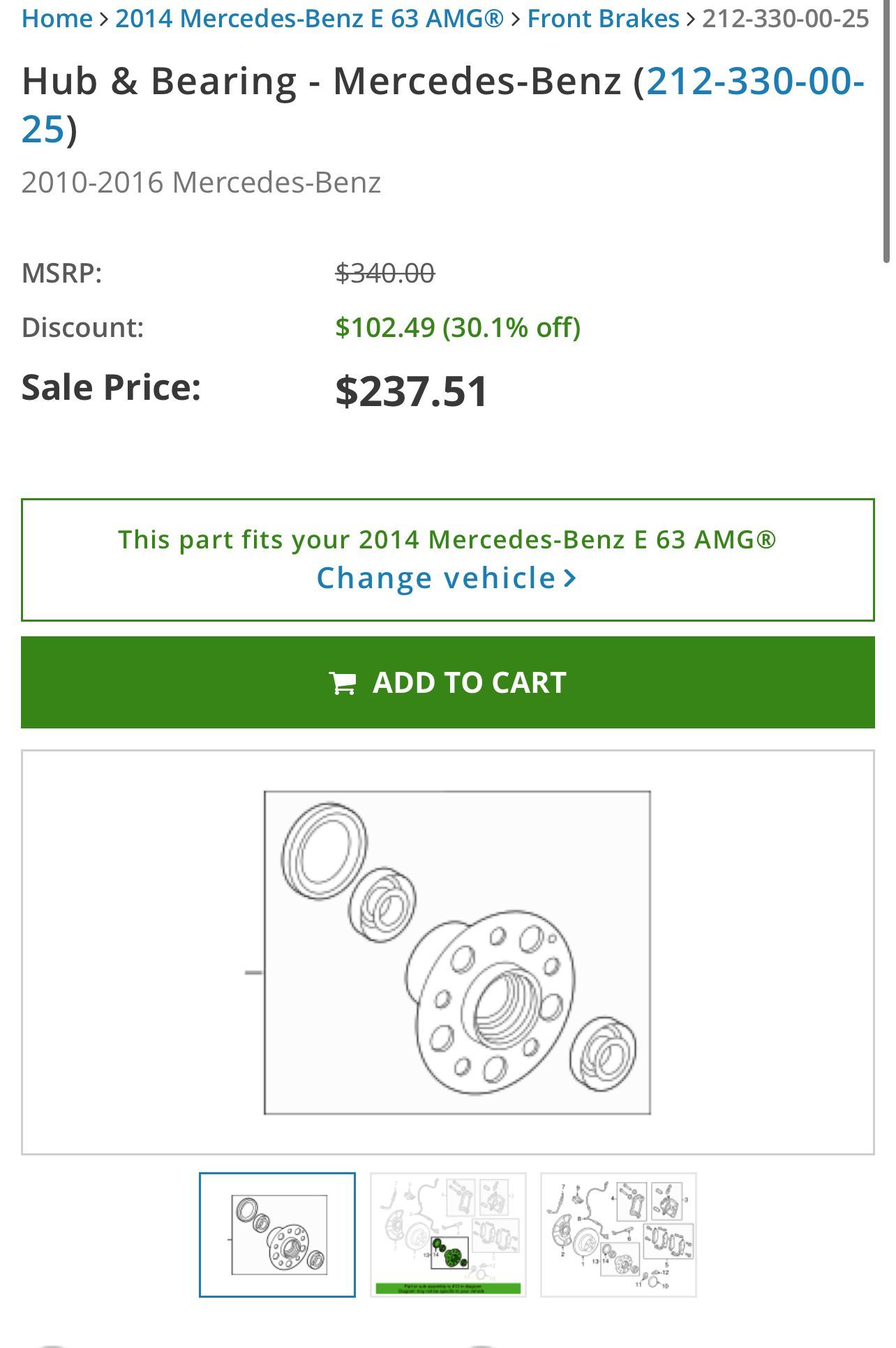Click the crossed-out $340.00 MSRP
The height and width of the screenshot is (1348, 896).
(384, 273)
